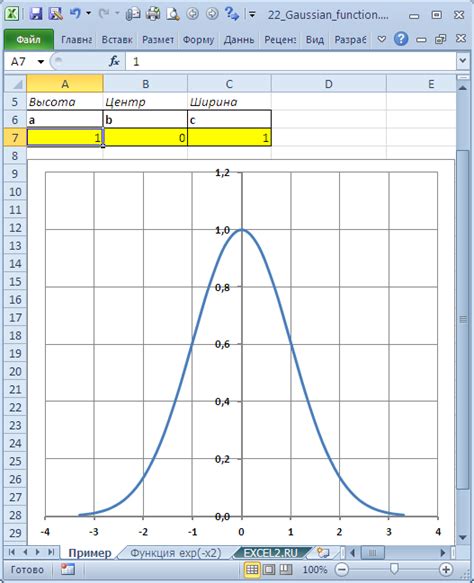Click the Quick Print printer icon

click(x=152, y=14)
